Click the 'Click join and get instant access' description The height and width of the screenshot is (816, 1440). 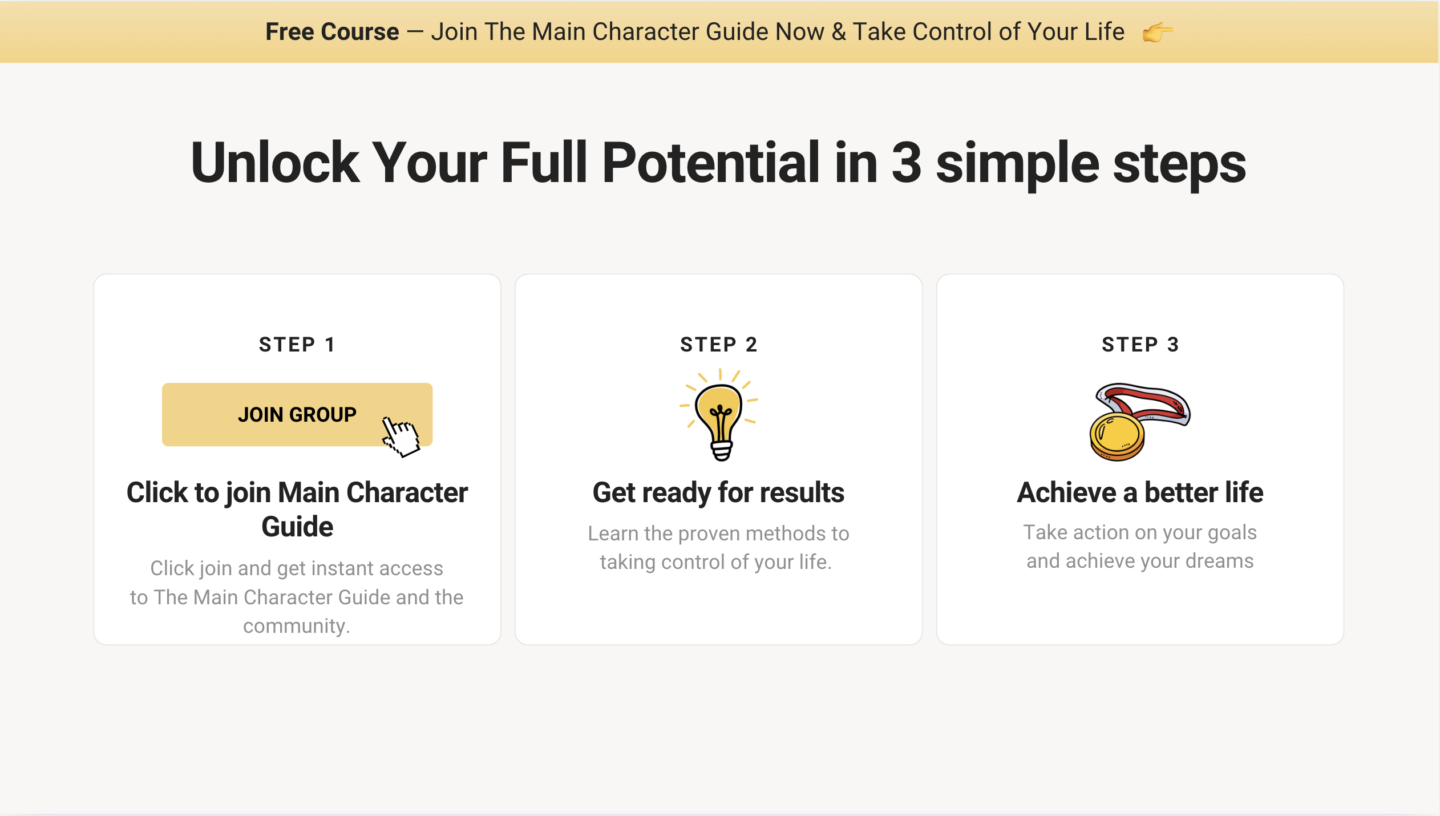297,597
